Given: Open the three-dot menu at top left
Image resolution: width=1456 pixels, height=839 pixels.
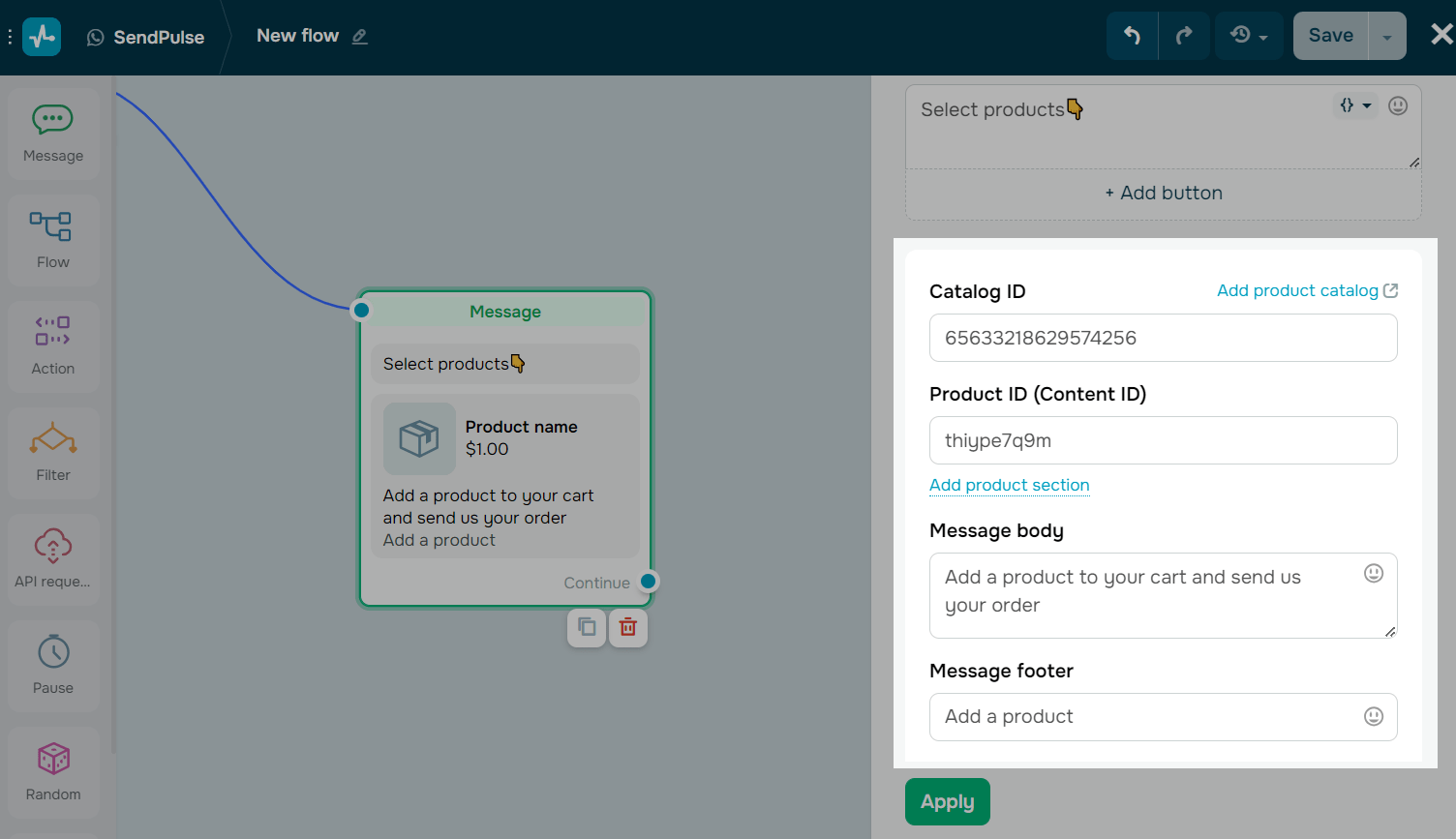Looking at the screenshot, I should 10,36.
